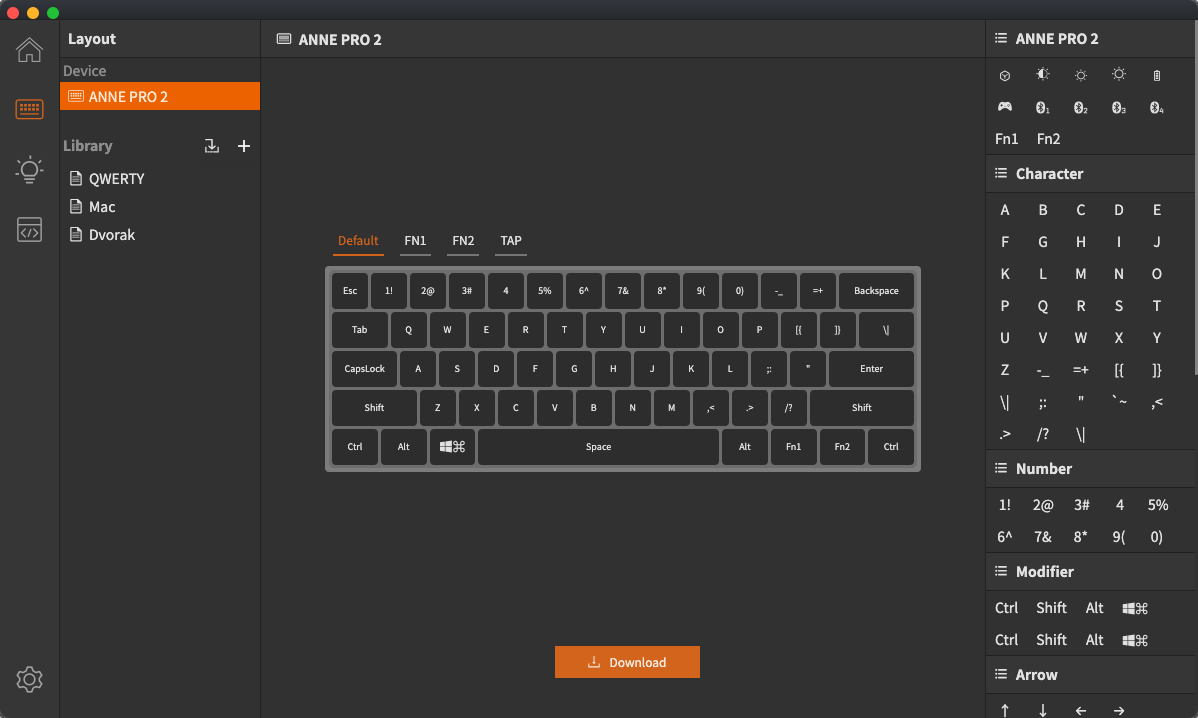Select the keyboard Layout sidebar icon
The width and height of the screenshot is (1198, 718).
[29, 109]
